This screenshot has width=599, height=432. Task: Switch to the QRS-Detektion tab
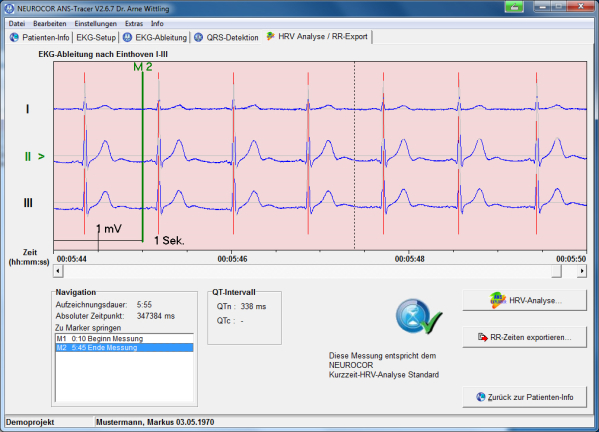pyautogui.click(x=226, y=37)
